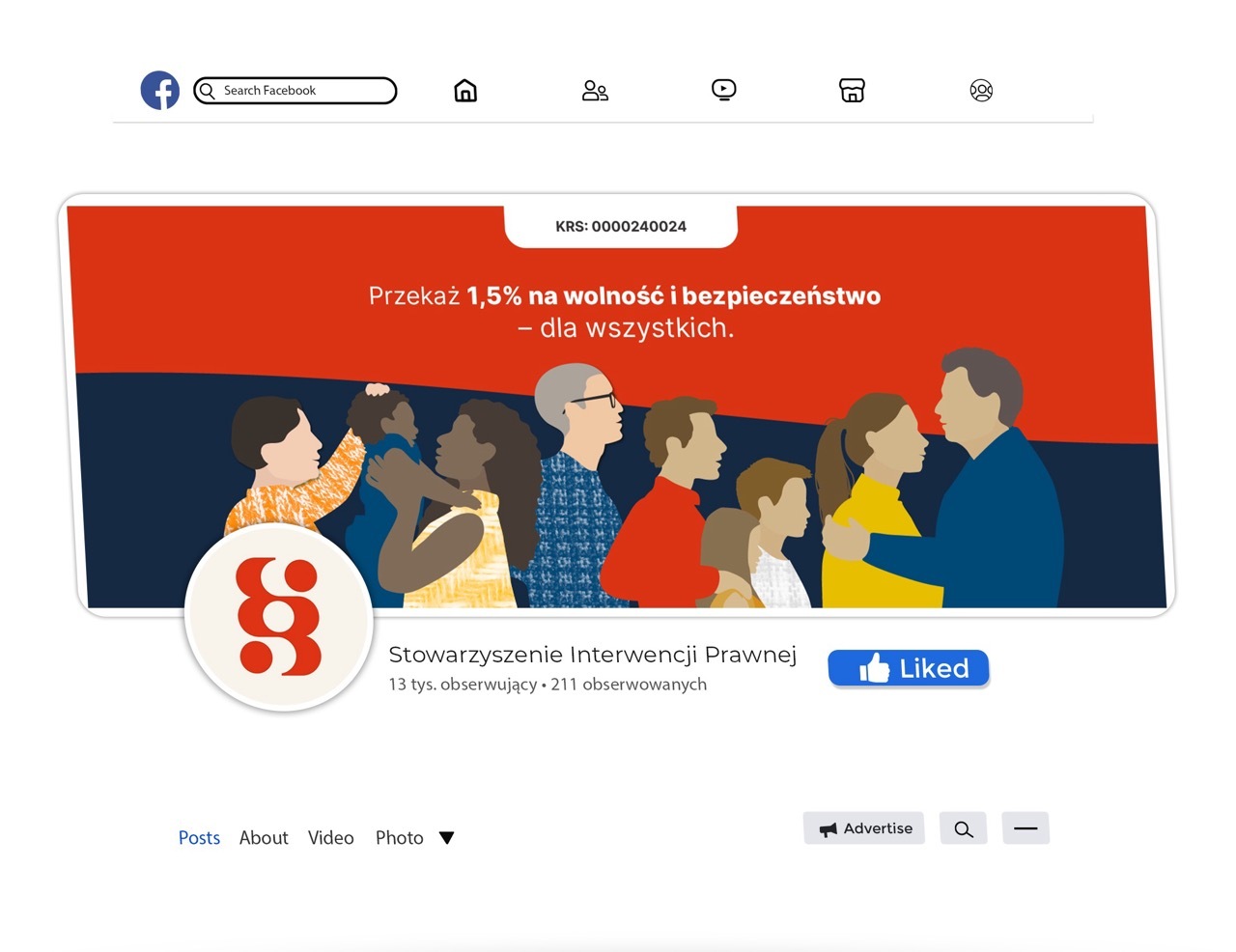Open the Watch video icon
Viewport: 1236px width, 952px height.
[723, 90]
